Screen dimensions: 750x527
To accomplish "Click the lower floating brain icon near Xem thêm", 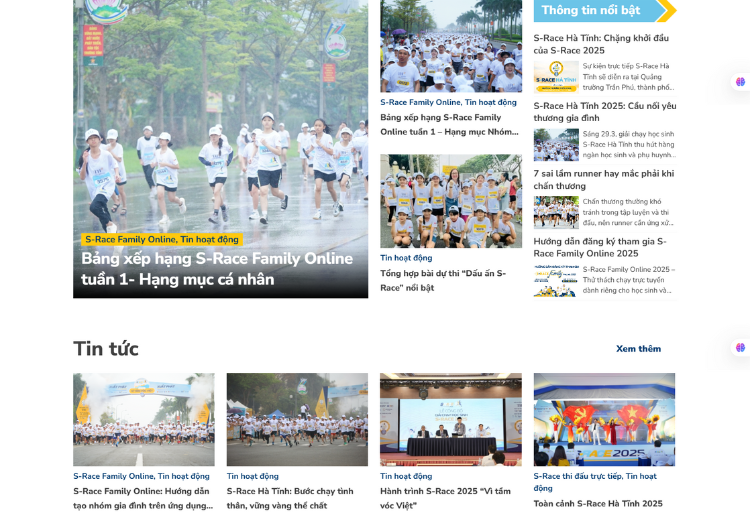I will 740,348.
